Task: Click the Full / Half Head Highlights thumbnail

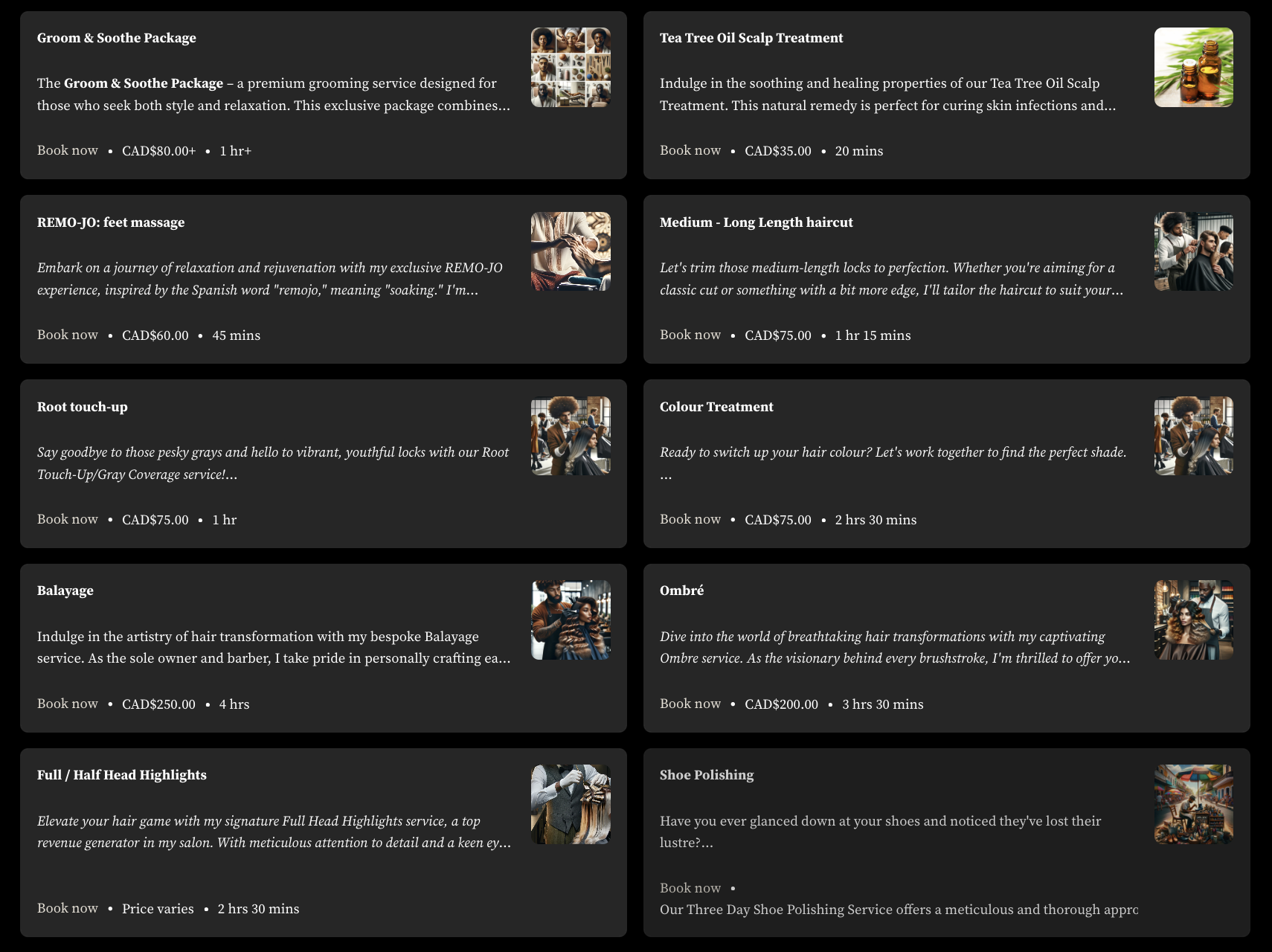Action: click(571, 804)
